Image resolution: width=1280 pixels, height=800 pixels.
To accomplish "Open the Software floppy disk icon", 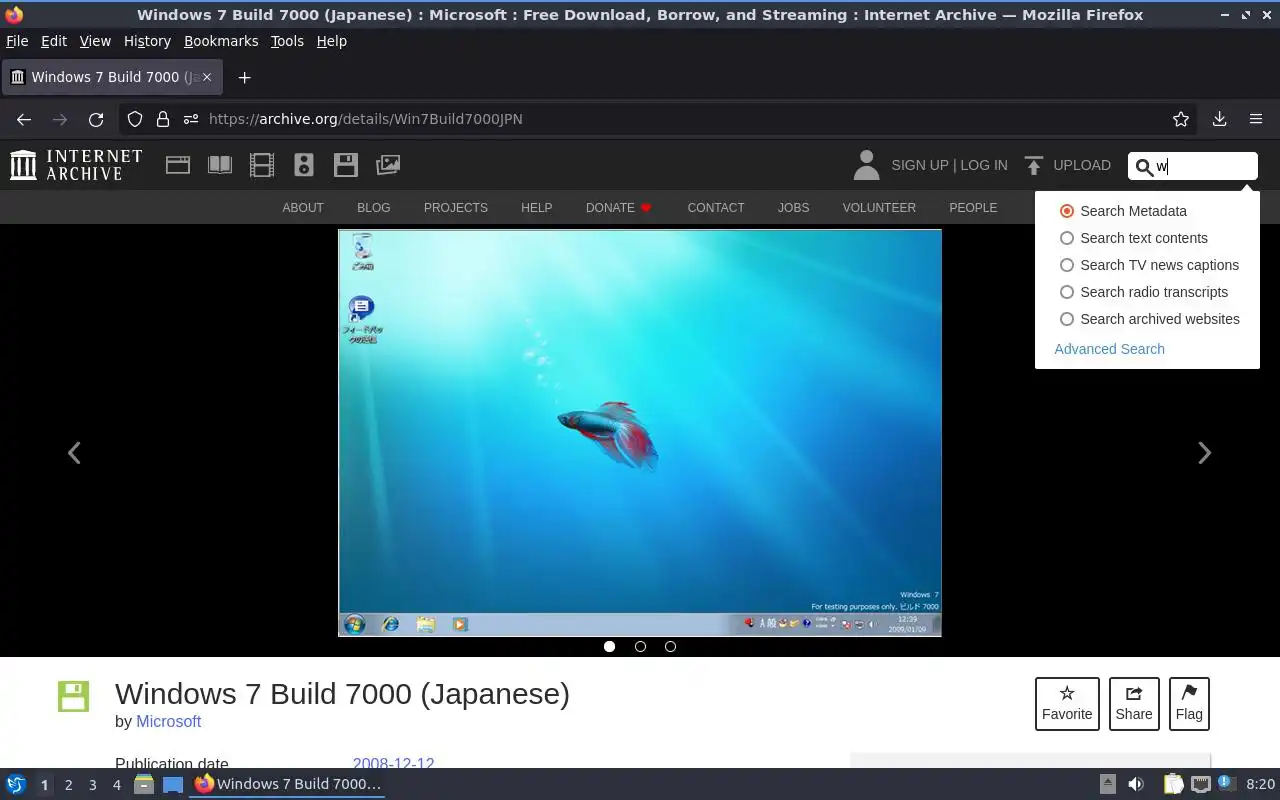I will pos(346,165).
